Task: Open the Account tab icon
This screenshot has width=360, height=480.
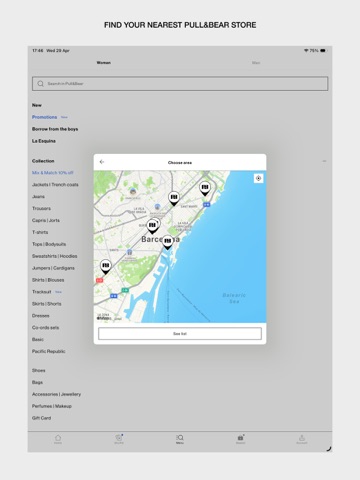Action: click(302, 439)
